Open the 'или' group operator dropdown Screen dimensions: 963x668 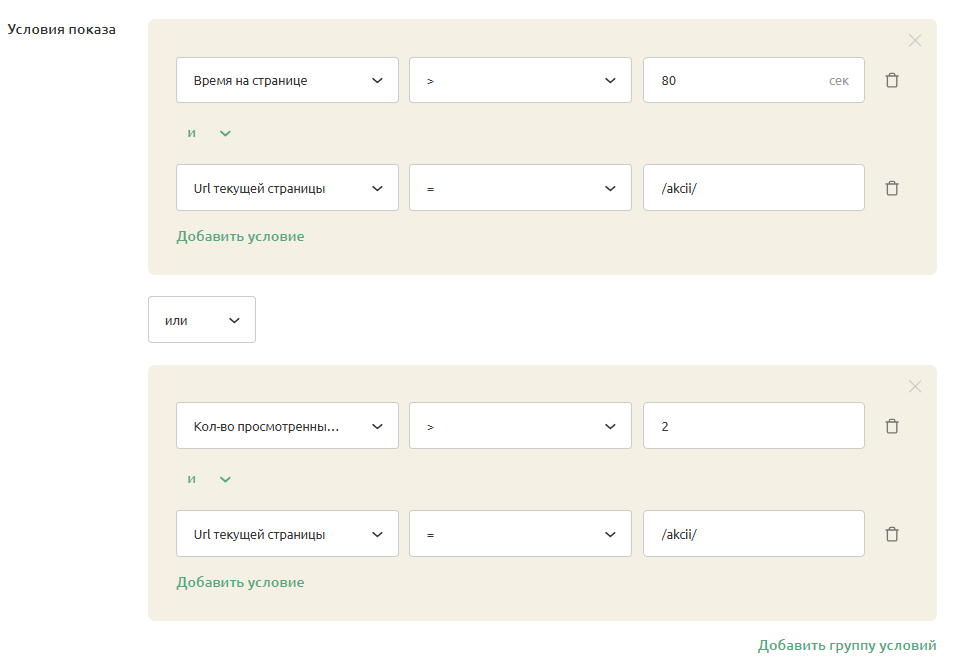202,320
